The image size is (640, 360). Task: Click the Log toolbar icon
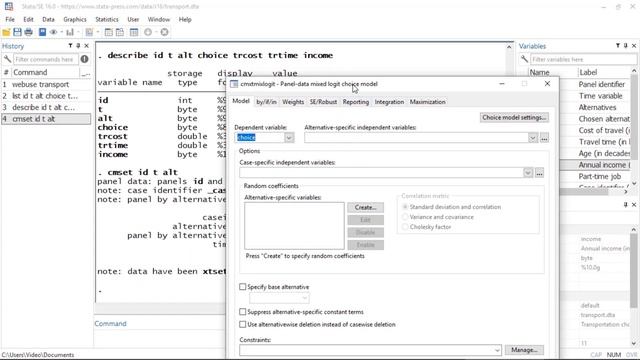[42, 32]
